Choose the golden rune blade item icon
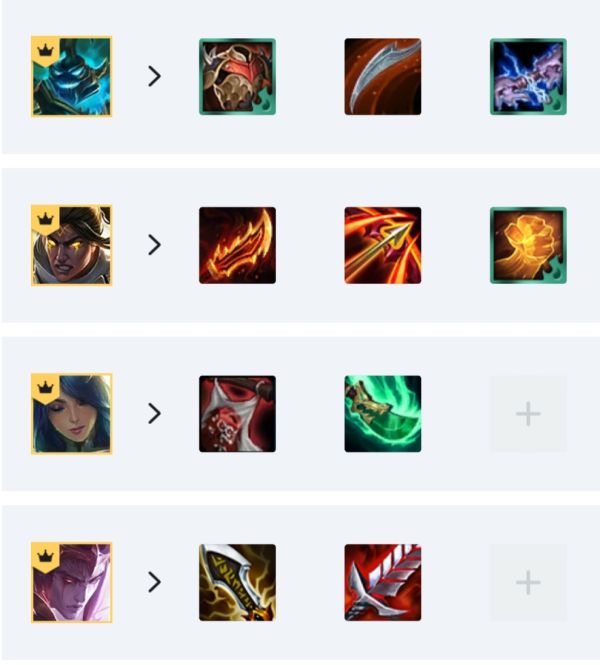This screenshot has width=600, height=665. (237, 583)
